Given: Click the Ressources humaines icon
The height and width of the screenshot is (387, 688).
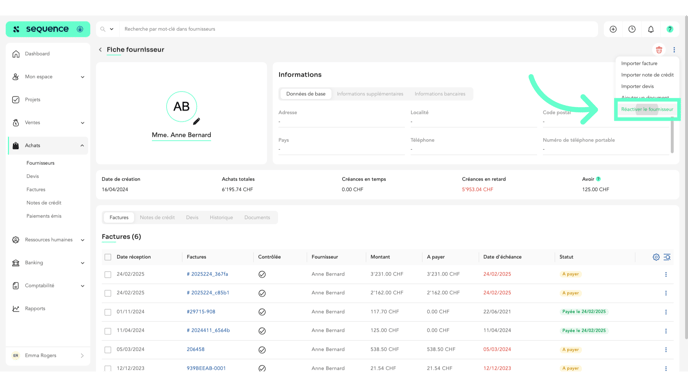Looking at the screenshot, I should pos(16,240).
